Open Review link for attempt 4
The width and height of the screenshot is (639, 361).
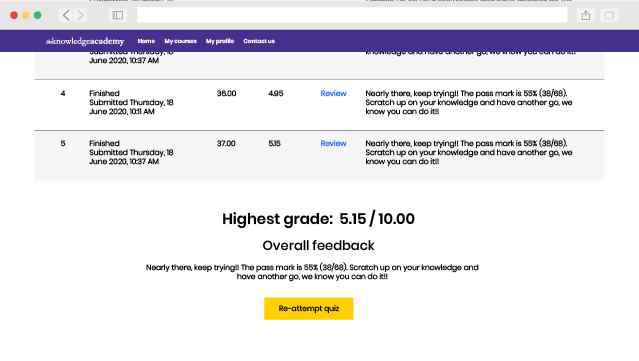pyautogui.click(x=333, y=93)
